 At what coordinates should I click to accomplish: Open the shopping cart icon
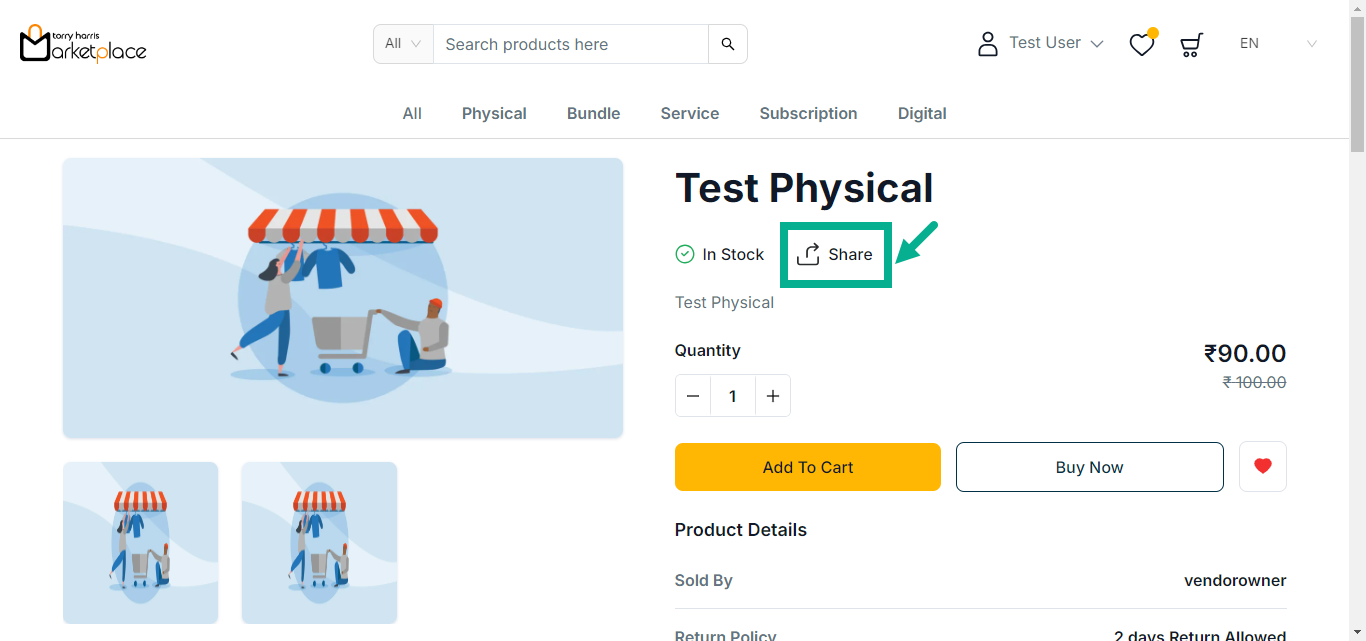pos(1190,45)
